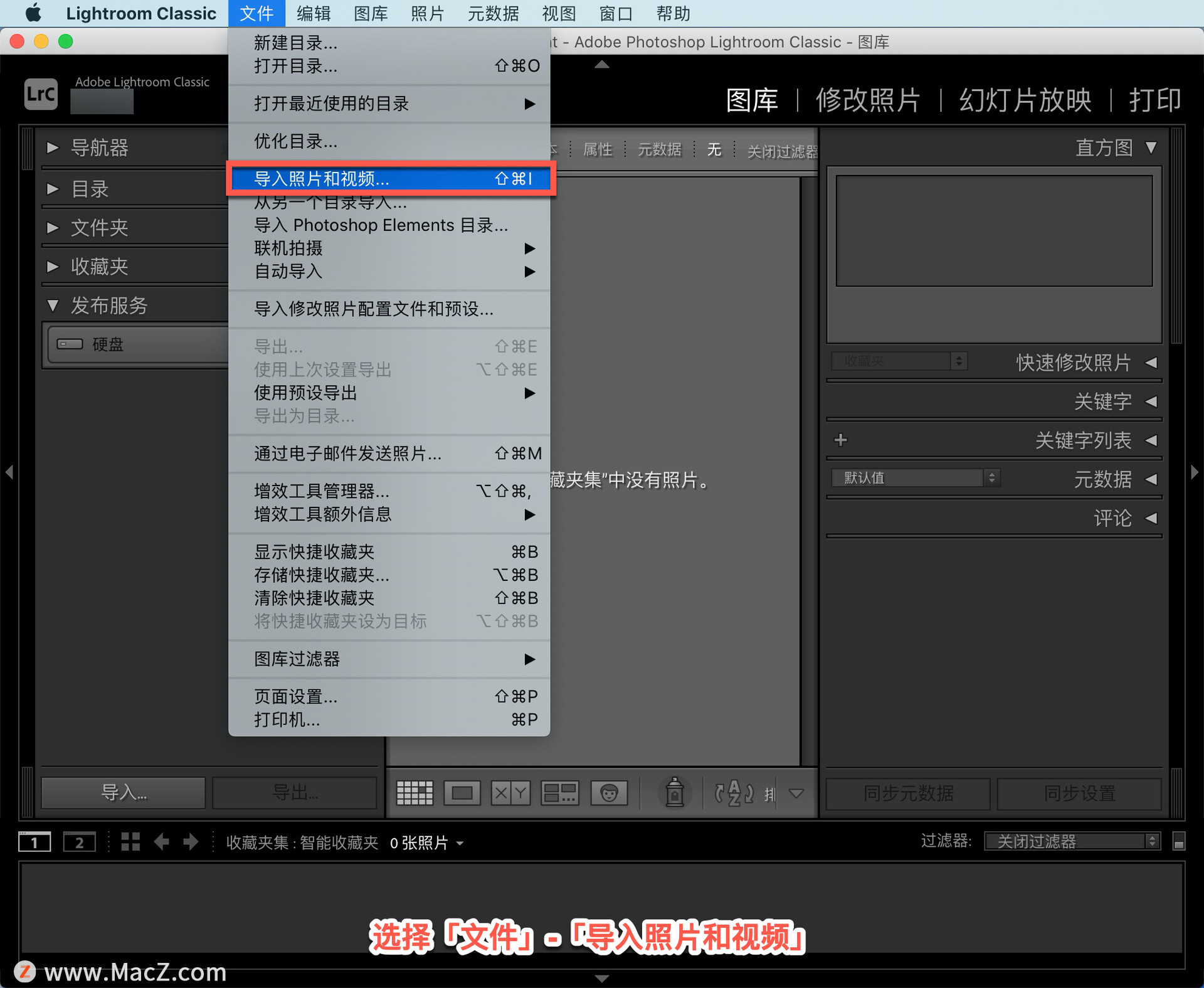Toggle A-Z sort direction icon

[734, 793]
